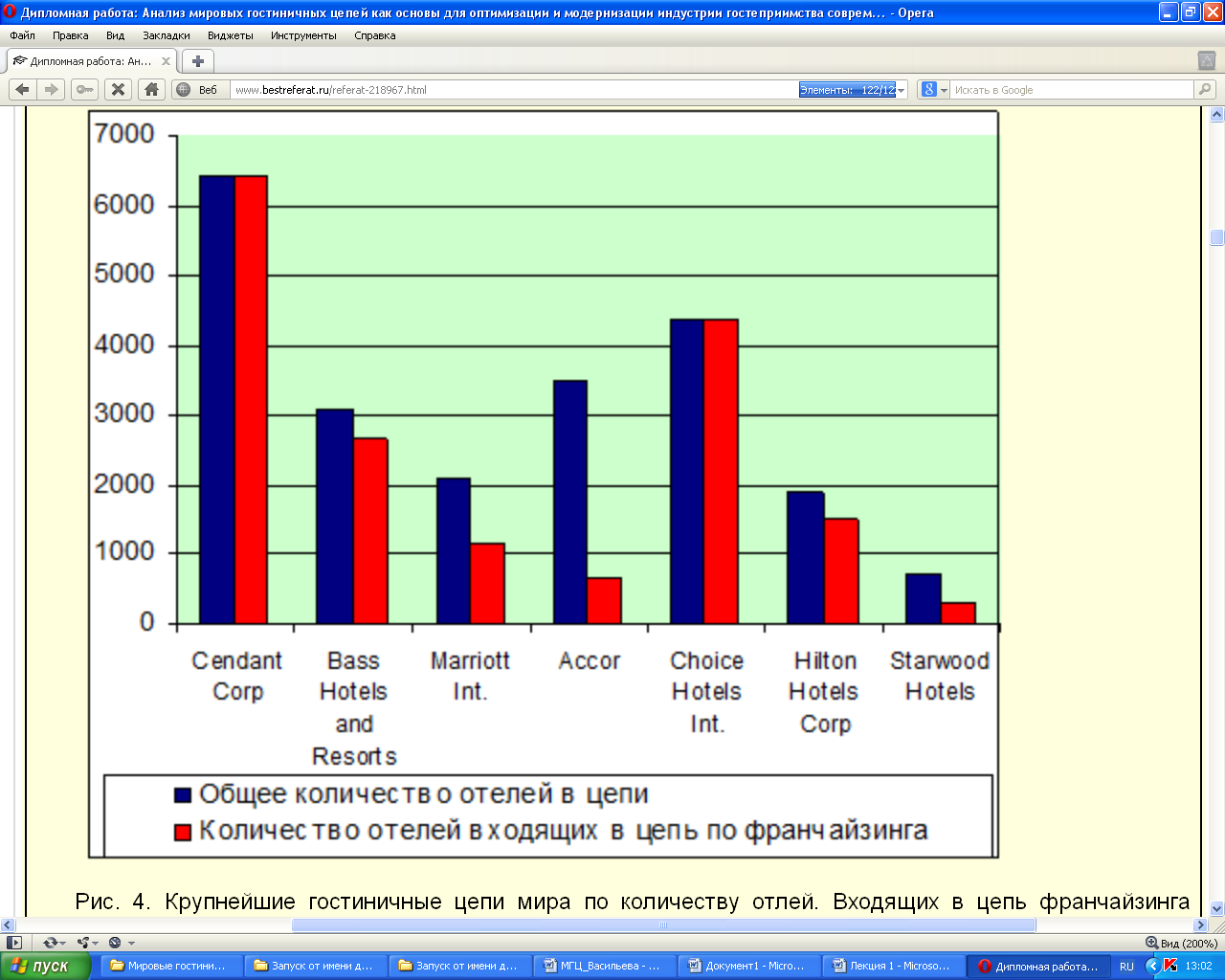Open the password wand key button
This screenshot has width=1225, height=980.
(85, 89)
